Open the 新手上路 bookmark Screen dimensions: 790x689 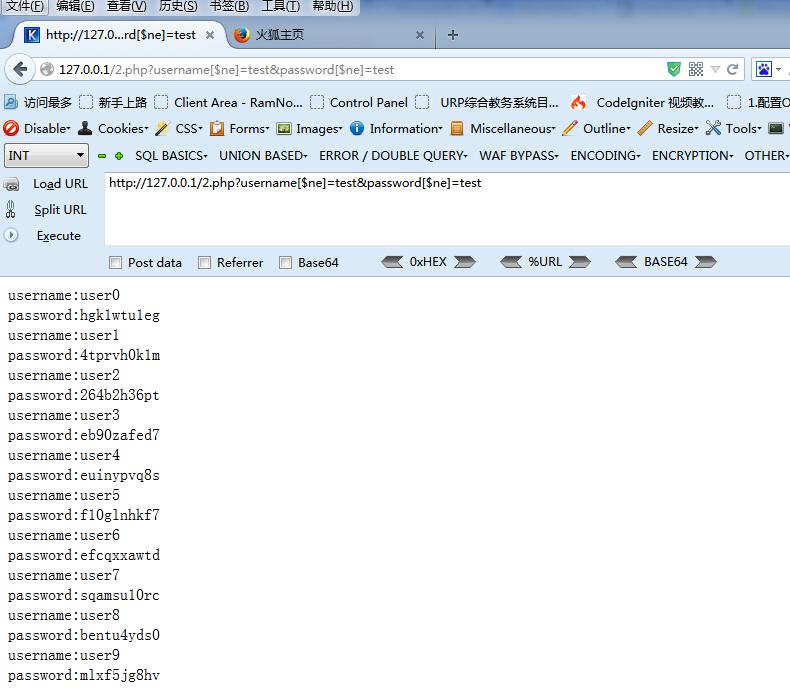(x=114, y=103)
